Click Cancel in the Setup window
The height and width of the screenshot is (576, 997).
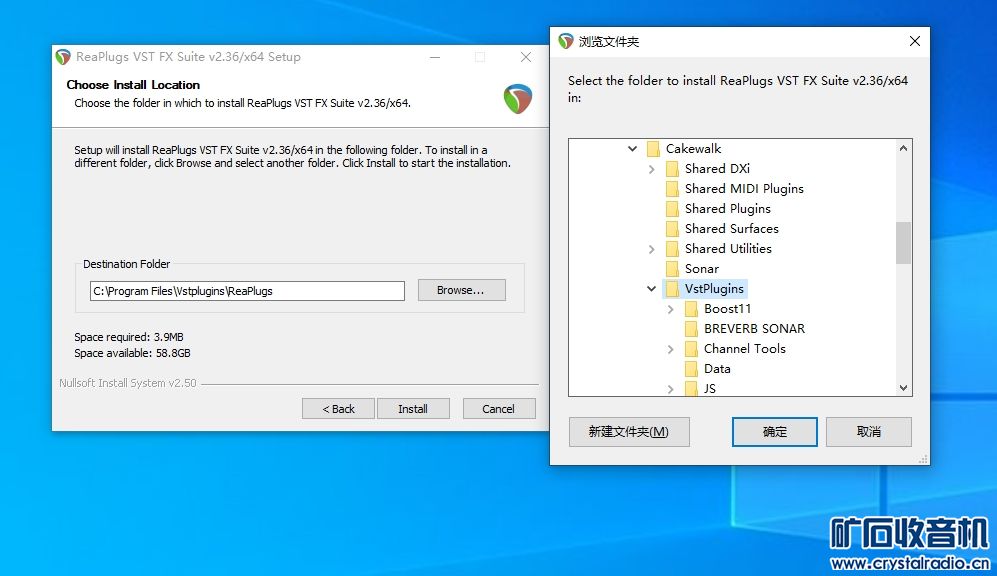(x=498, y=409)
